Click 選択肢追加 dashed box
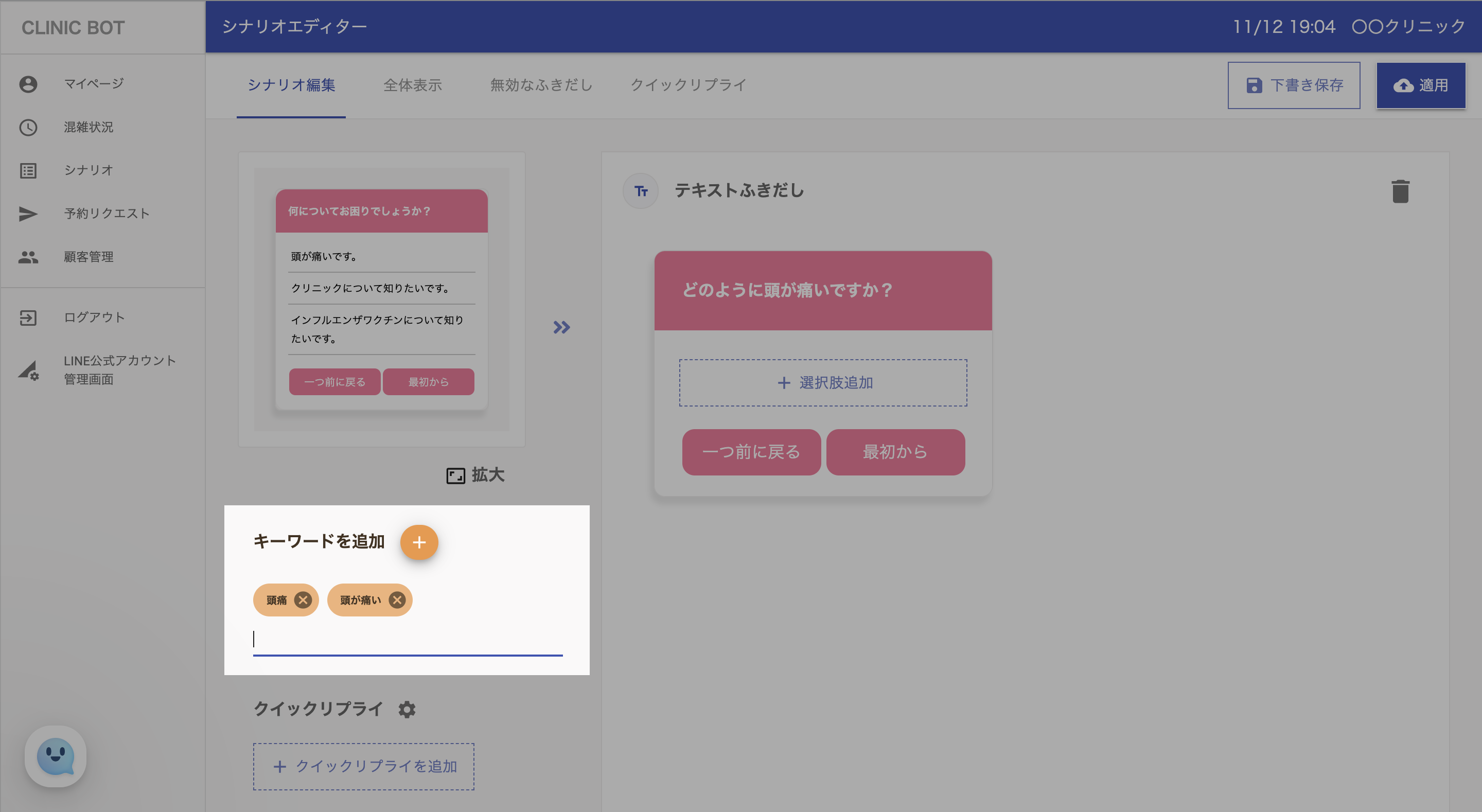Image resolution: width=1482 pixels, height=812 pixels. 823,383
